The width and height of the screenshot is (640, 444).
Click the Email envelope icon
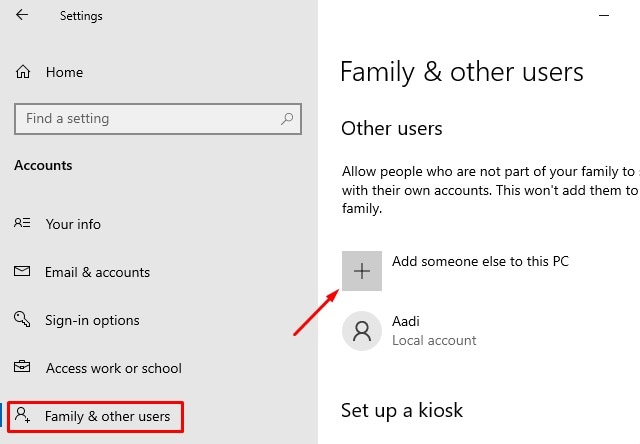tap(23, 272)
